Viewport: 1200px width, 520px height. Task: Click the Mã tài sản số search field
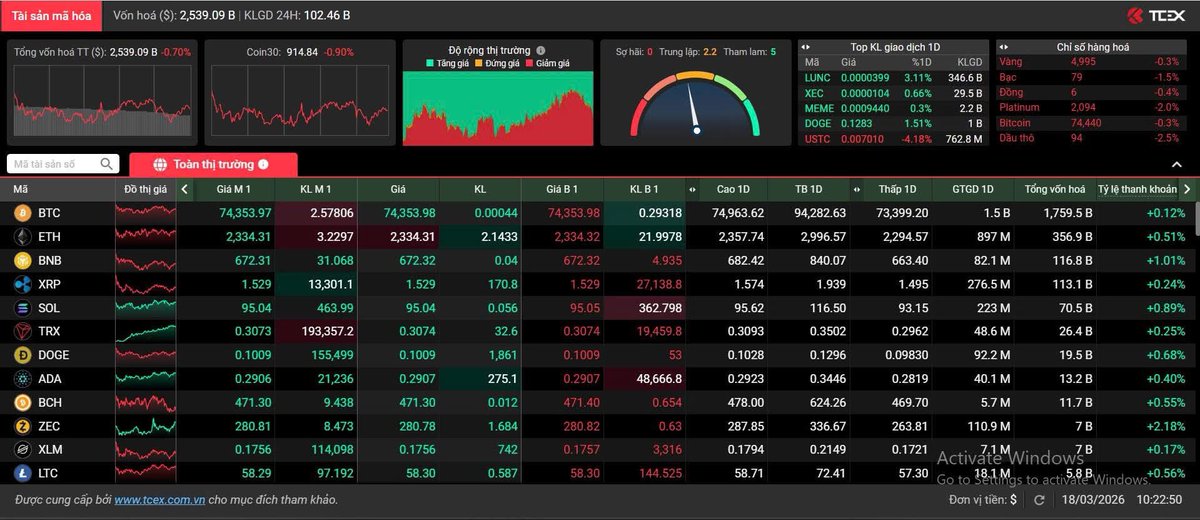55,164
